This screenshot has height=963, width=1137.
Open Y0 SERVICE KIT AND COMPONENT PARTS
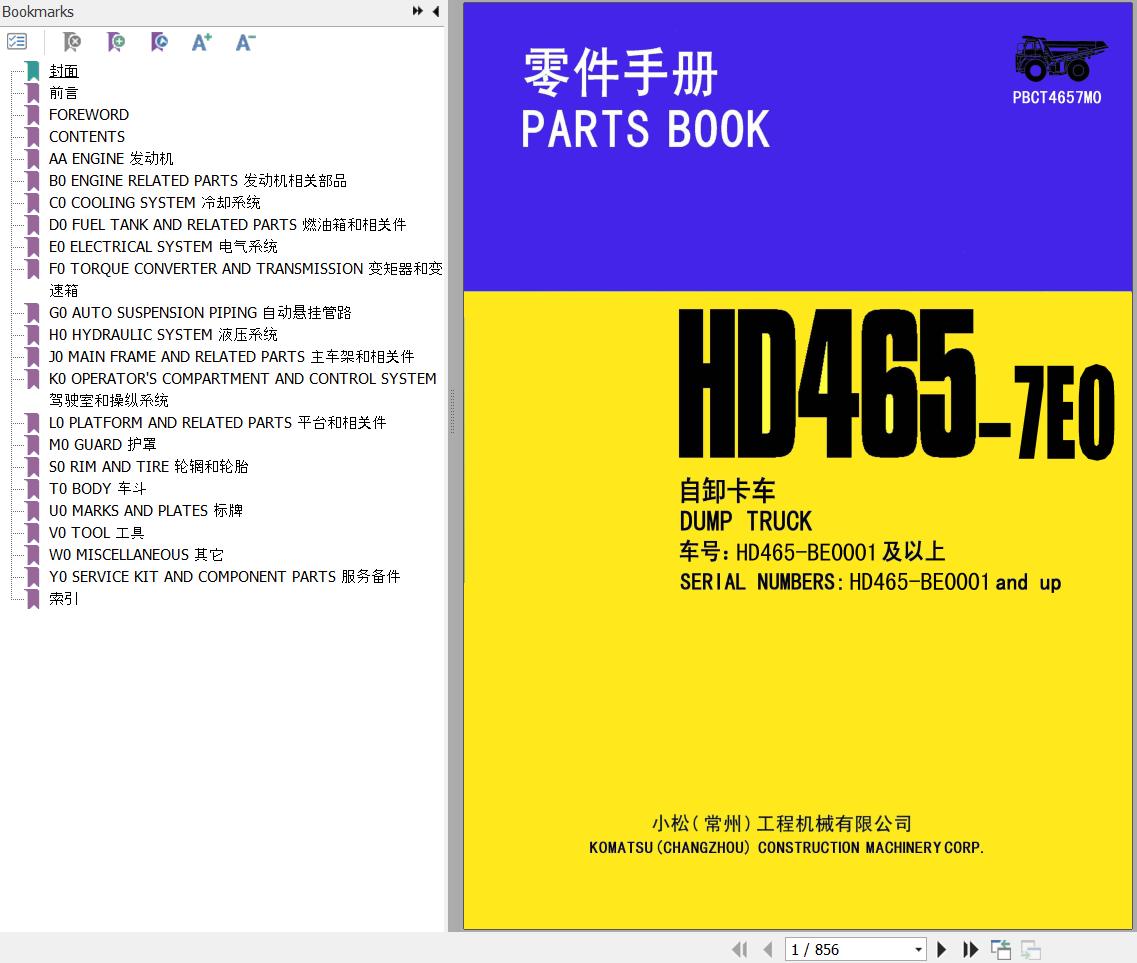(x=224, y=576)
